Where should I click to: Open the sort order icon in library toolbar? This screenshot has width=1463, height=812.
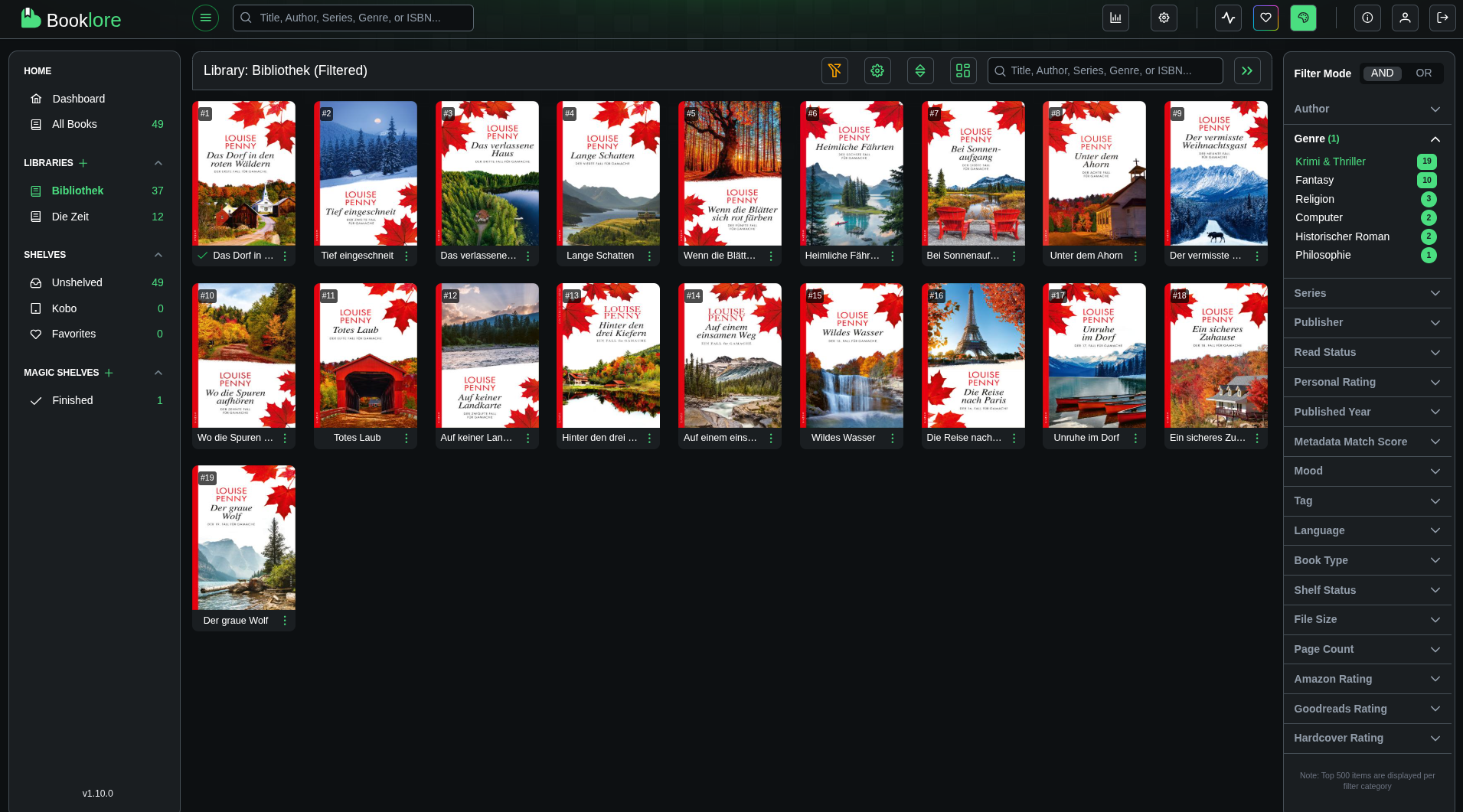tap(920, 70)
